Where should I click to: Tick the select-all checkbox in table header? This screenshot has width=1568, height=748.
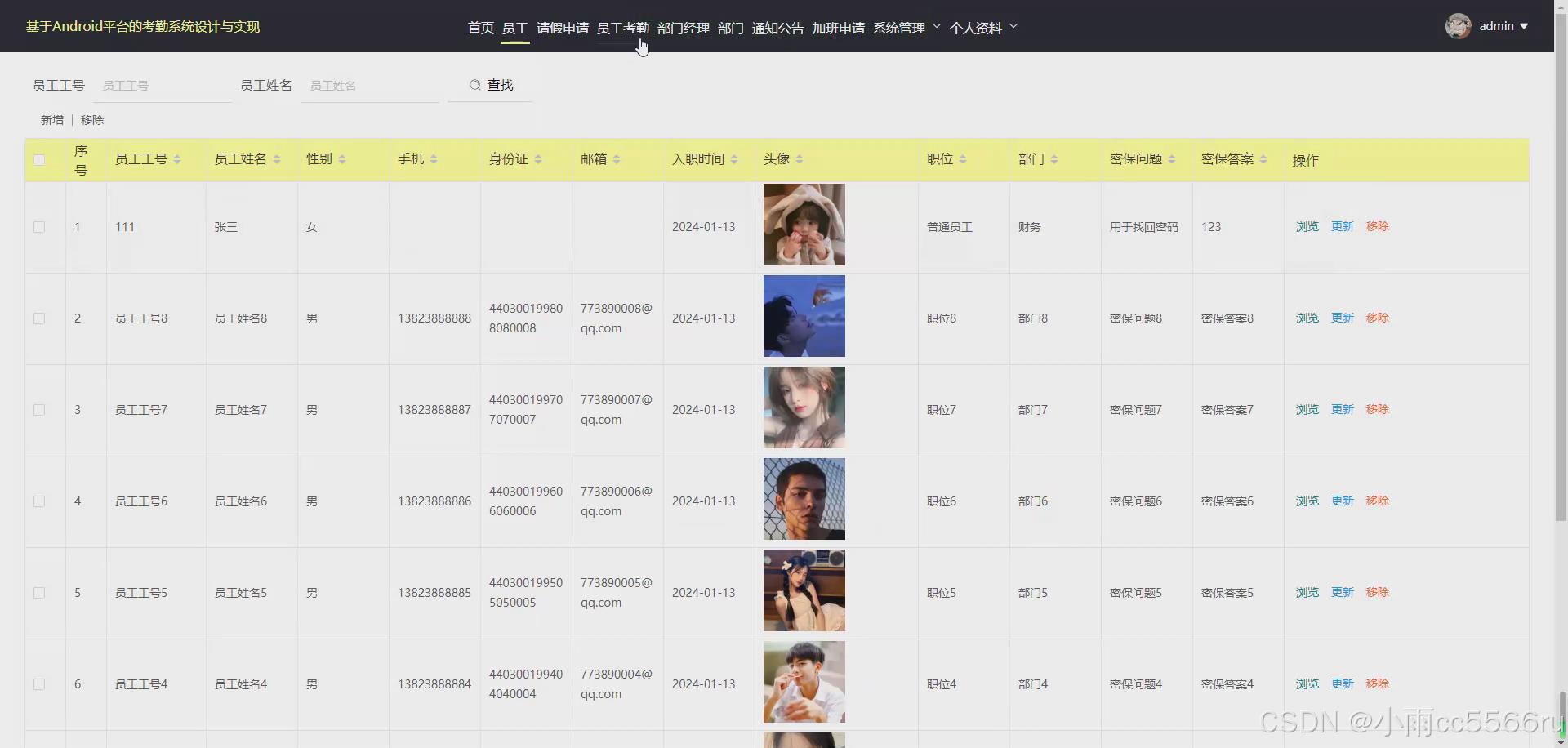pos(39,159)
